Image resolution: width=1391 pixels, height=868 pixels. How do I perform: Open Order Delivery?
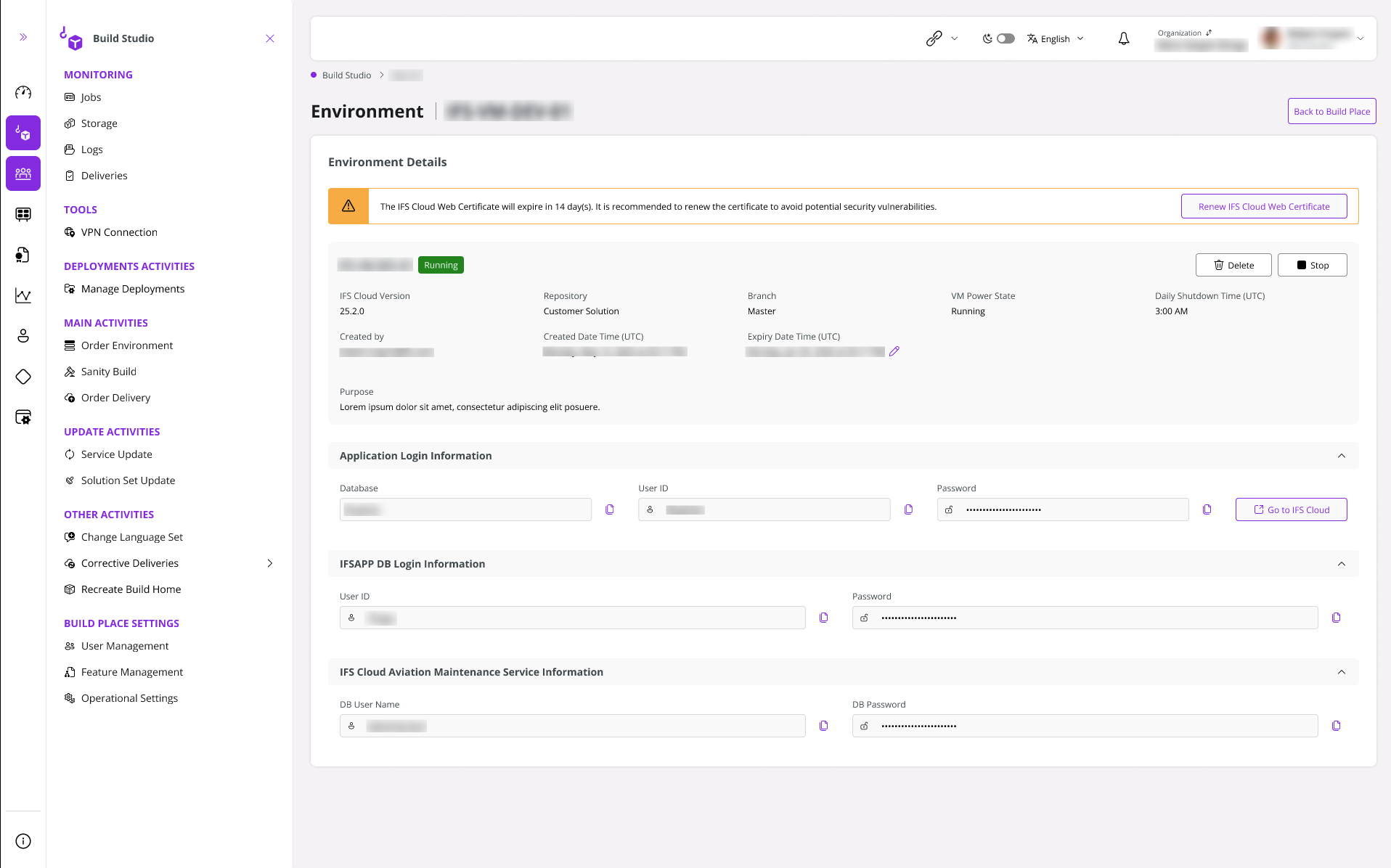[107, 398]
